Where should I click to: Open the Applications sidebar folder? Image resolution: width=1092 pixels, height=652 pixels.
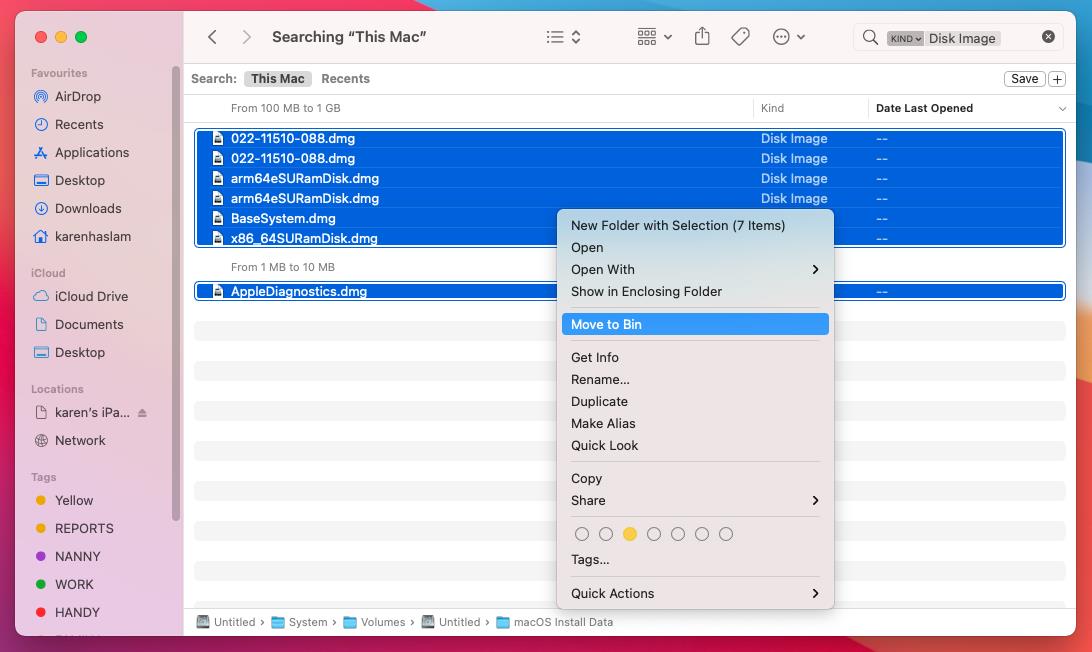(x=91, y=153)
